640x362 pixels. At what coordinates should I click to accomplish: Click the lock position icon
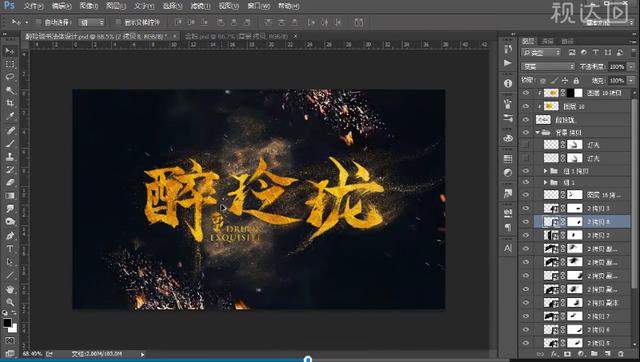(x=565, y=80)
